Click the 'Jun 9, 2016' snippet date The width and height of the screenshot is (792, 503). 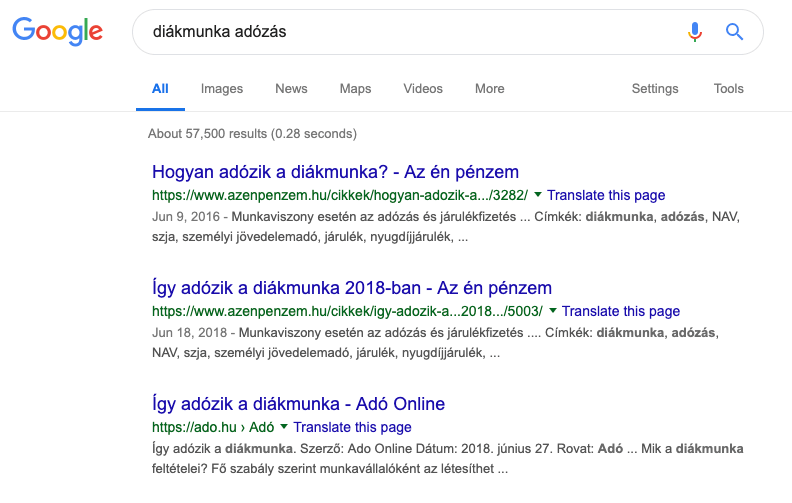[186, 217]
